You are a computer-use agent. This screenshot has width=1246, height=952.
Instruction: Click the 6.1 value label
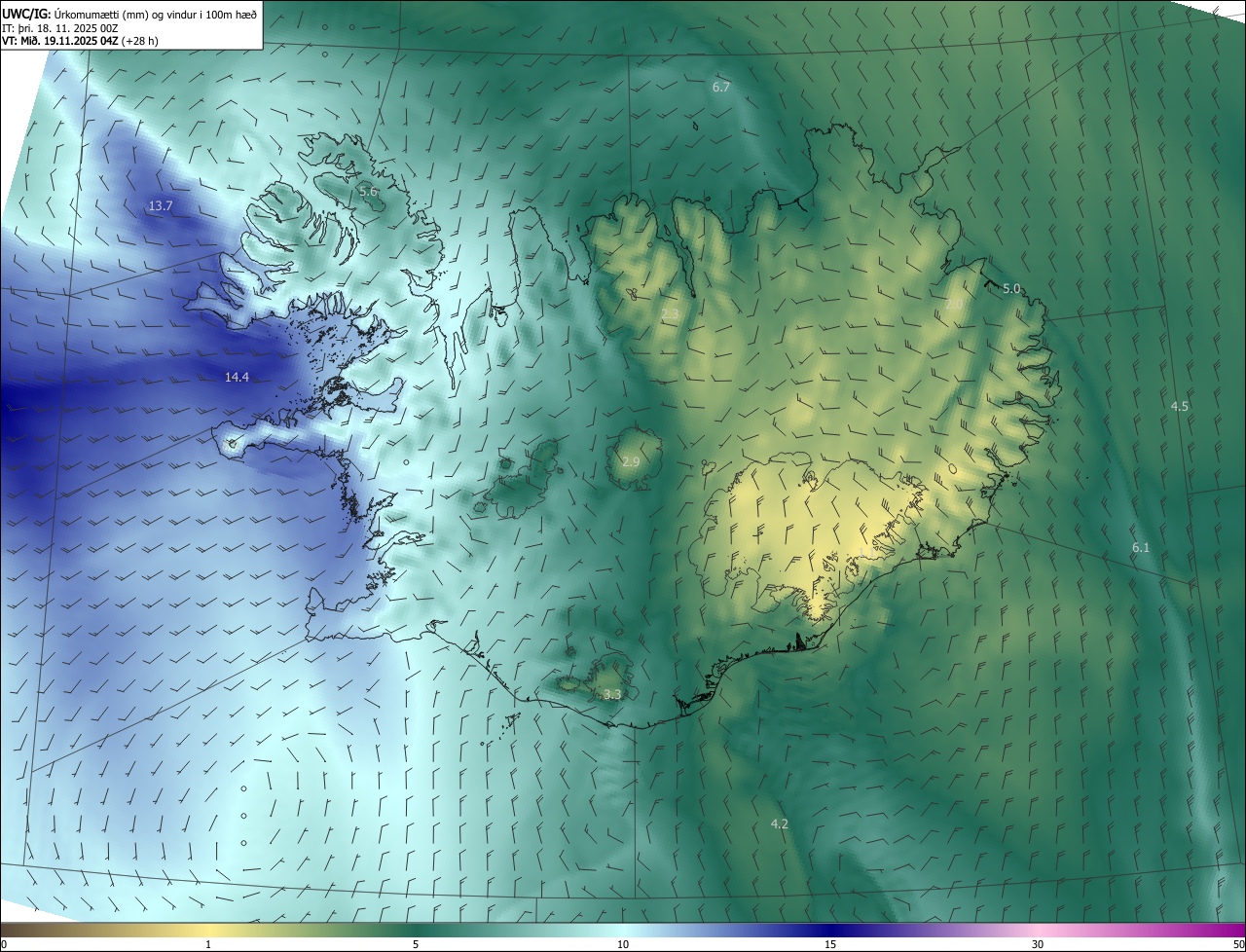(1141, 548)
